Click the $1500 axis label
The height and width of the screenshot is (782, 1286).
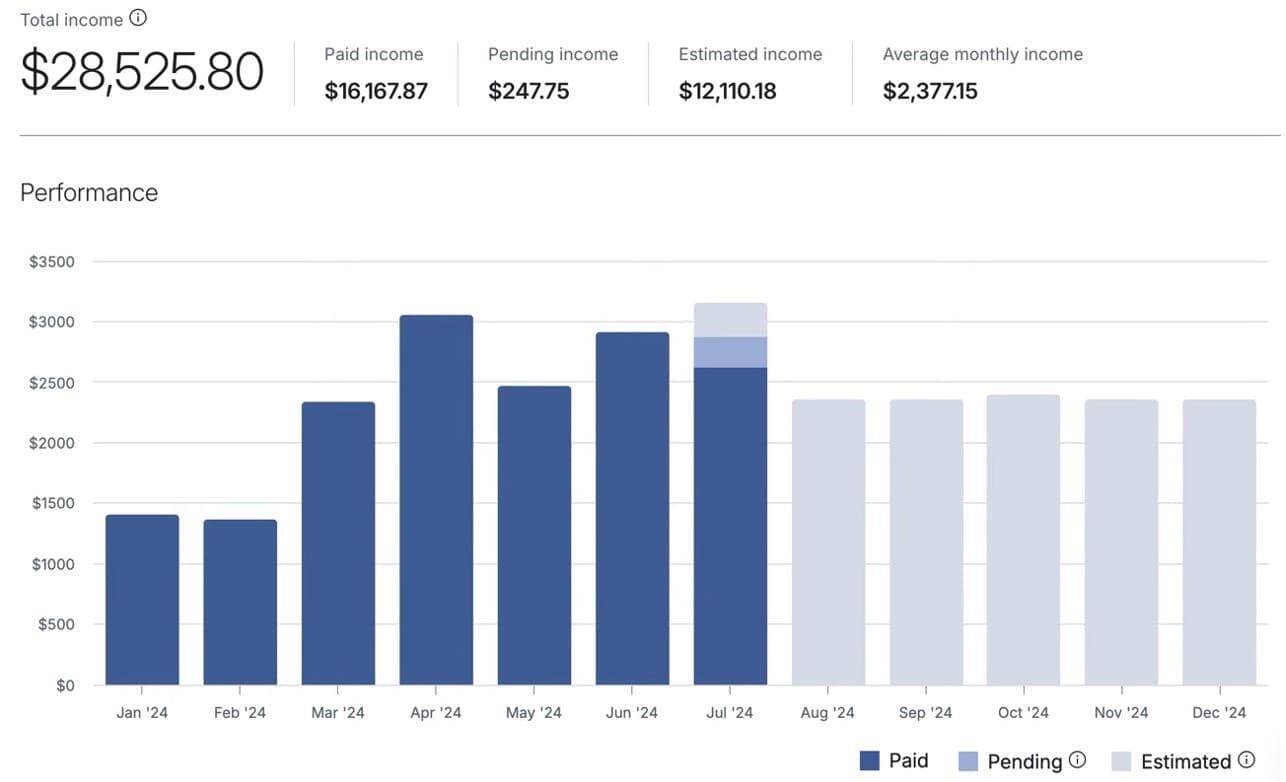(x=52, y=503)
